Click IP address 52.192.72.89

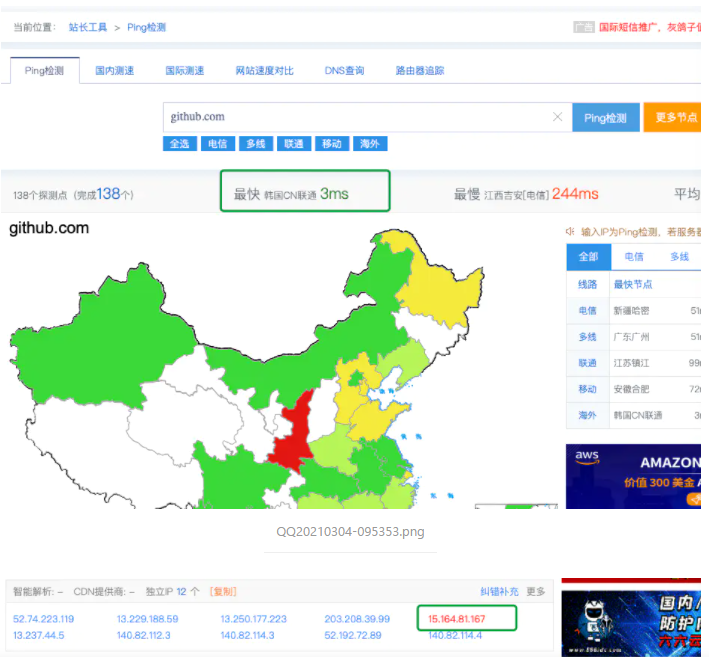[x=353, y=635]
